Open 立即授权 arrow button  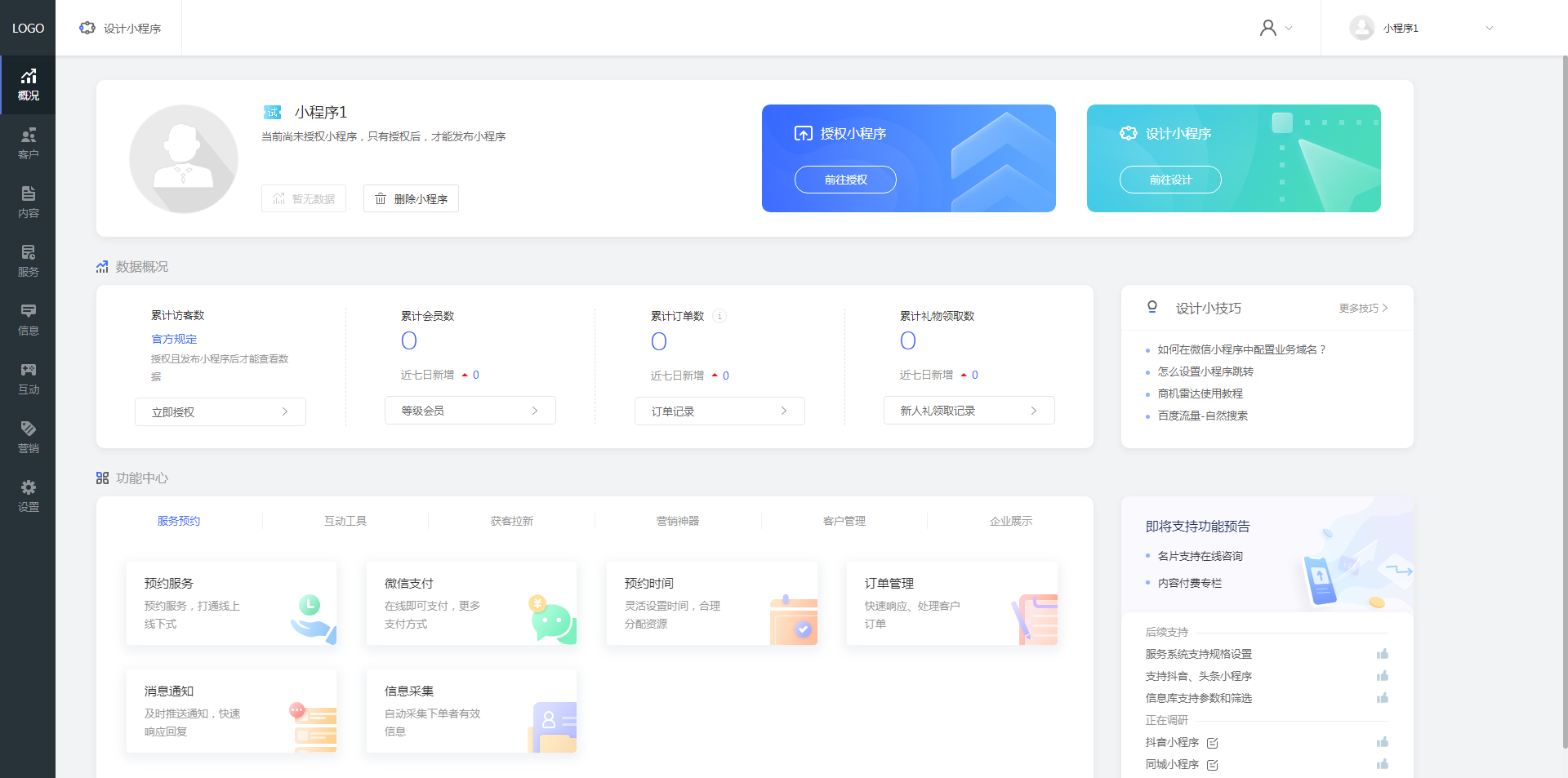click(x=220, y=411)
